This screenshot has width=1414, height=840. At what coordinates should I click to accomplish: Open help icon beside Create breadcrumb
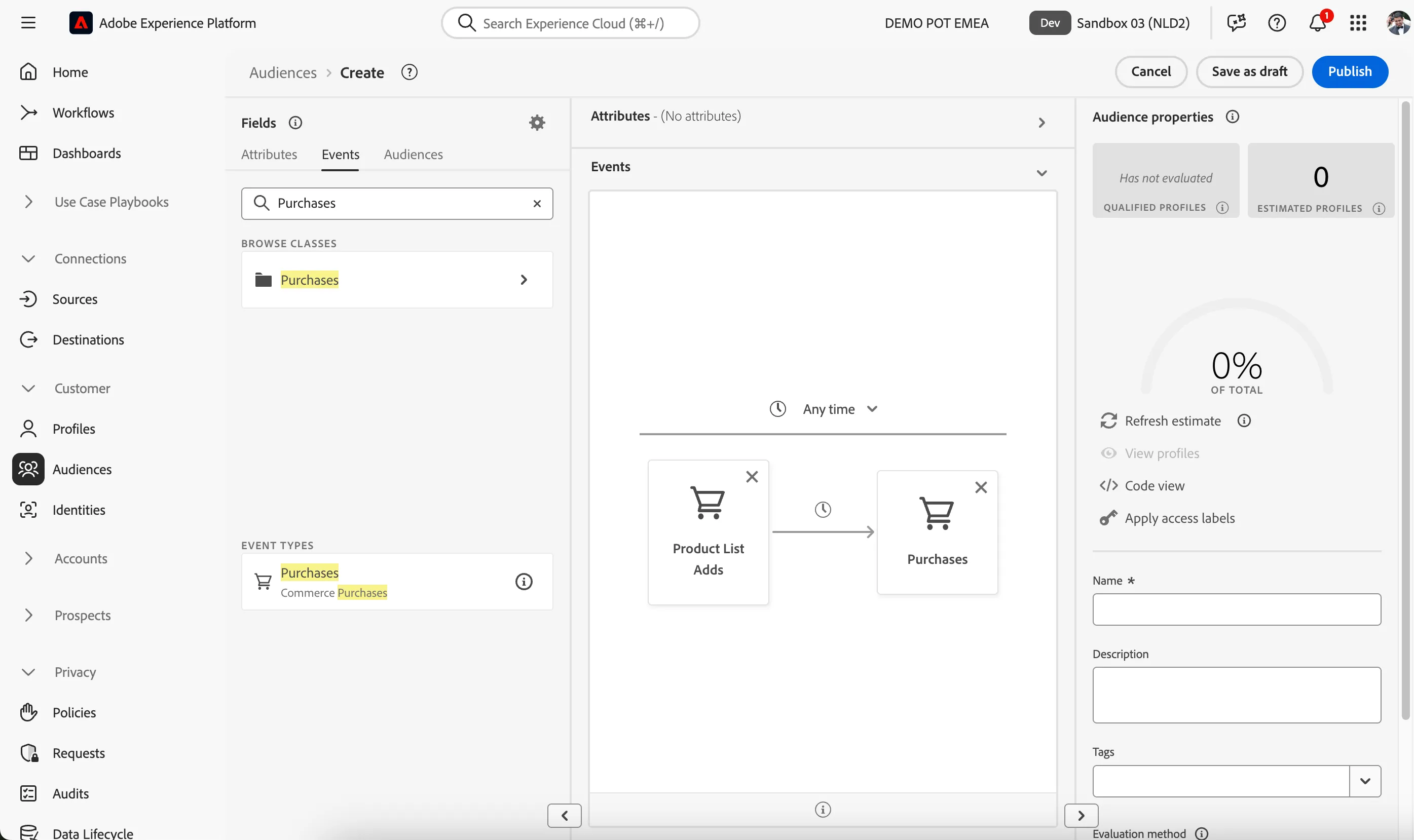tap(410, 72)
